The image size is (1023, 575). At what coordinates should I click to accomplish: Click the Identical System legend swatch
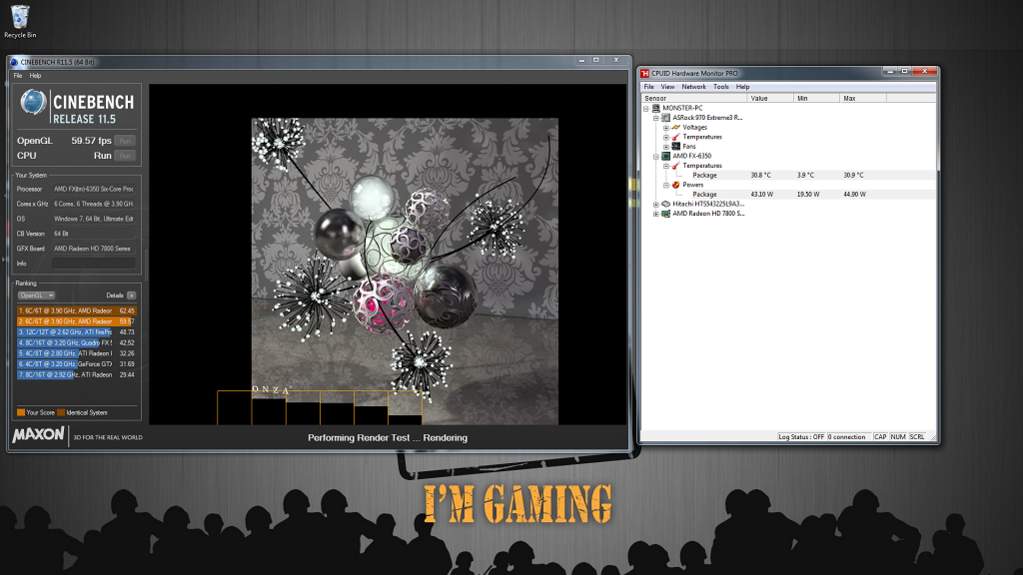tap(61, 412)
